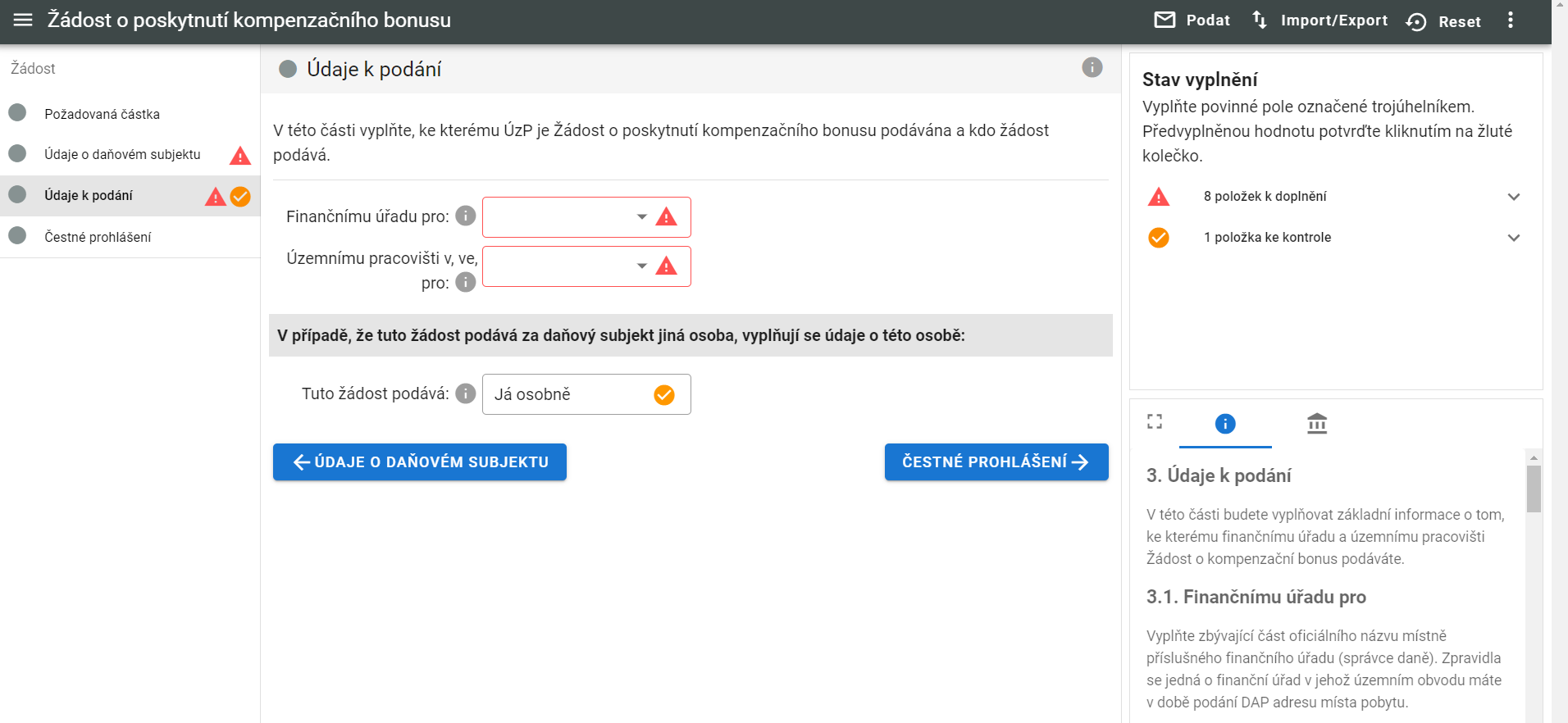Open the Územnímu pracovišti dropdown
Screen dimensions: 1568x723
[641, 266]
